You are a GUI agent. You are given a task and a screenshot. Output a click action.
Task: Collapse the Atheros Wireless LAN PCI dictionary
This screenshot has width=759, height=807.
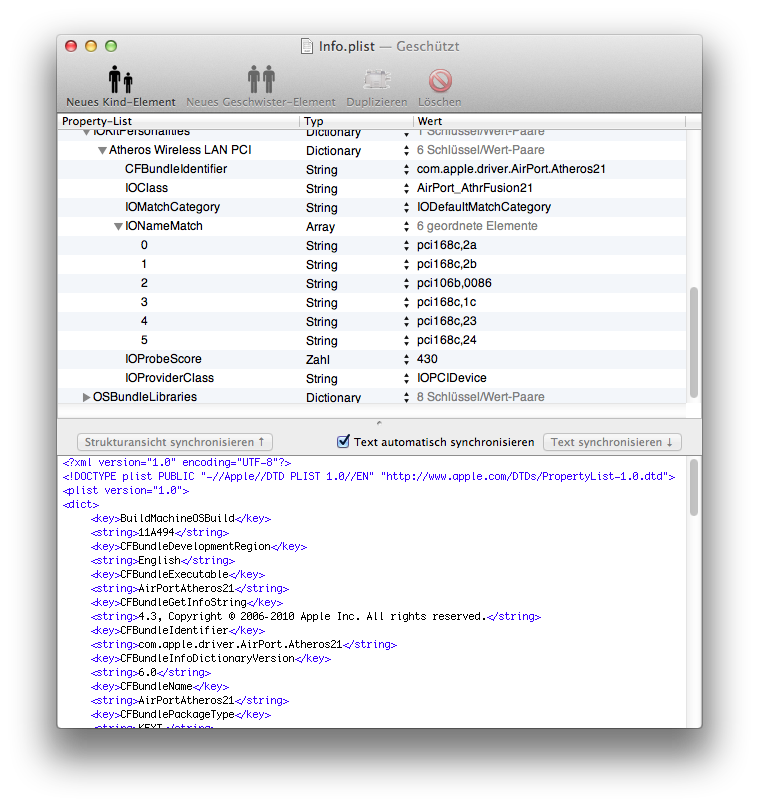pos(102,150)
